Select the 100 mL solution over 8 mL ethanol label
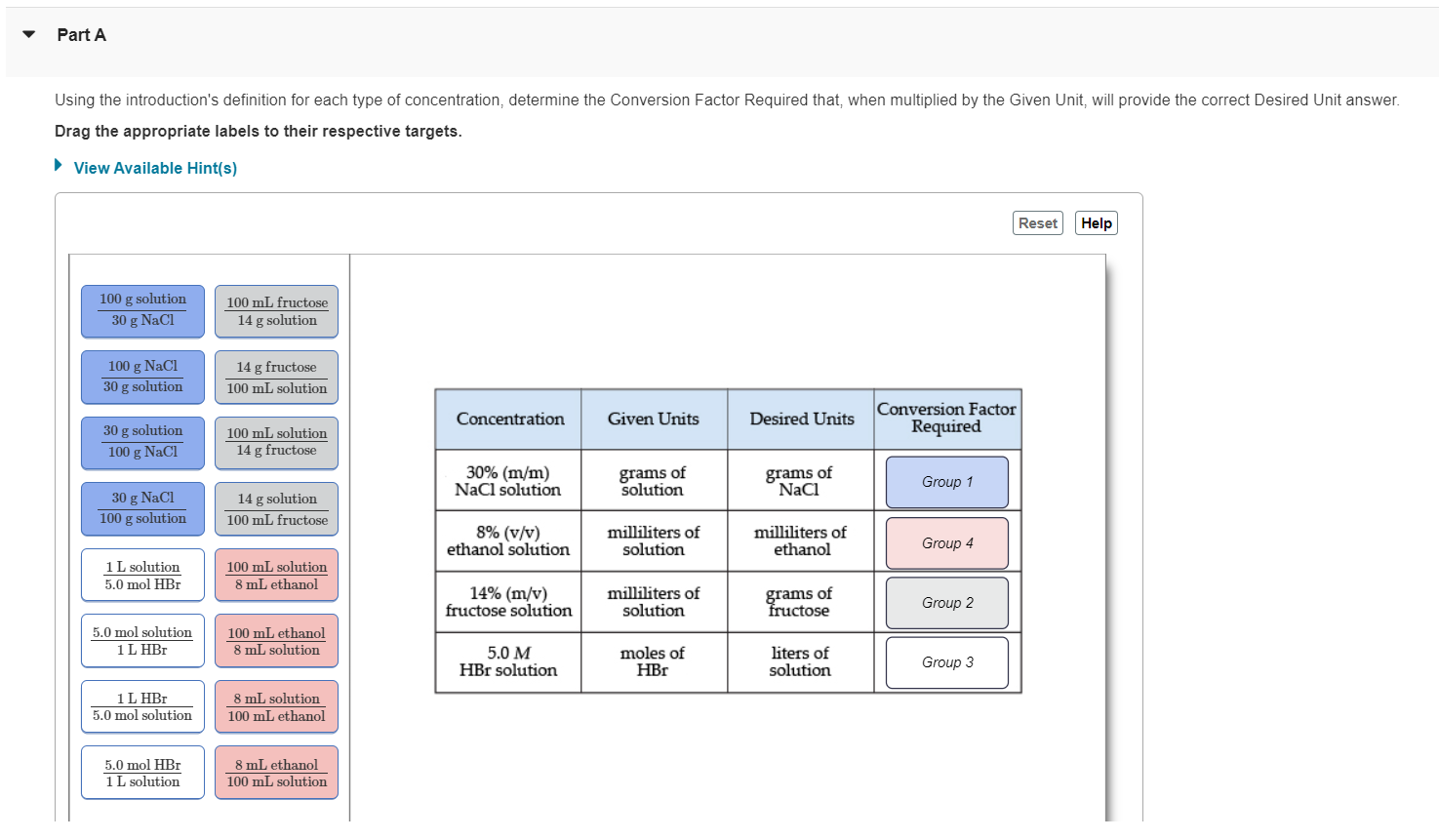The image size is (1439, 840). tap(277, 575)
